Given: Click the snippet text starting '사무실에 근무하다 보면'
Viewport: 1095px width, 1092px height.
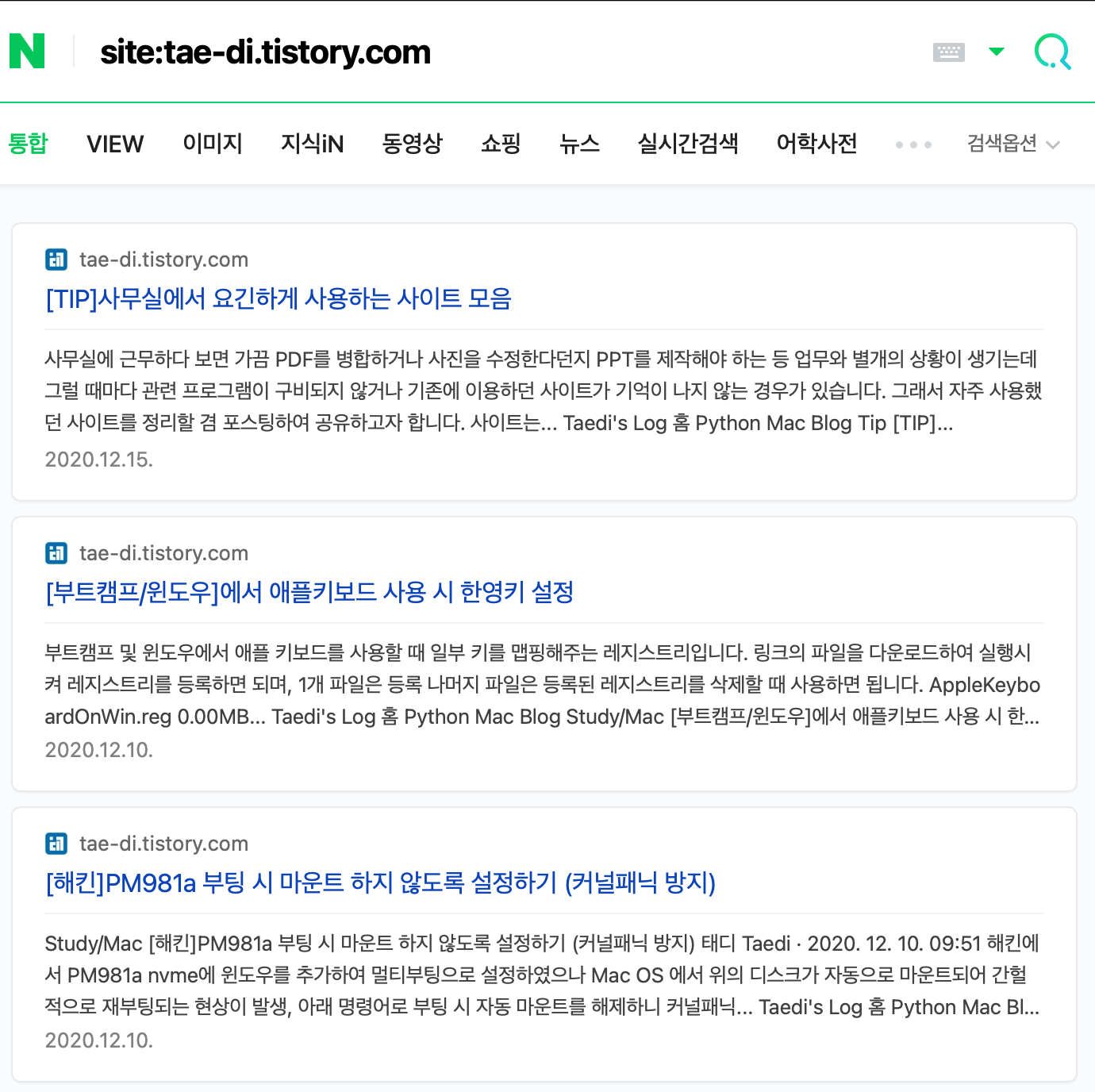Looking at the screenshot, I should tap(544, 390).
